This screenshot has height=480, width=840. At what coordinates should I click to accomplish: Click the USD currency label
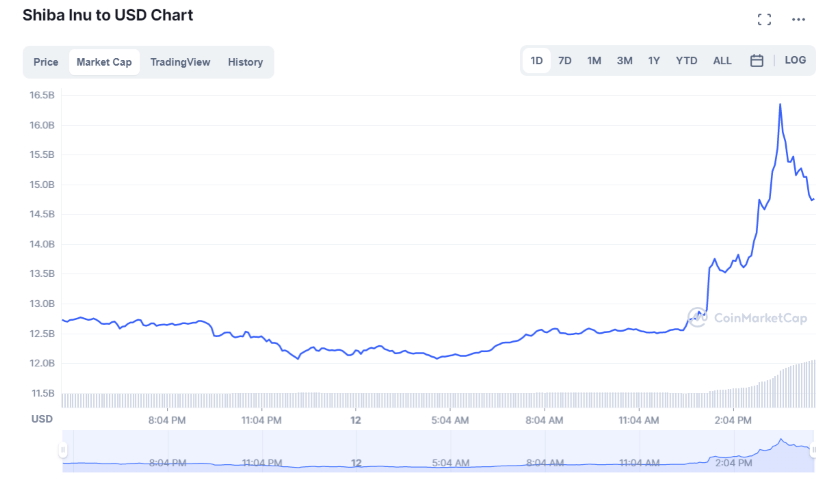pyautogui.click(x=42, y=419)
